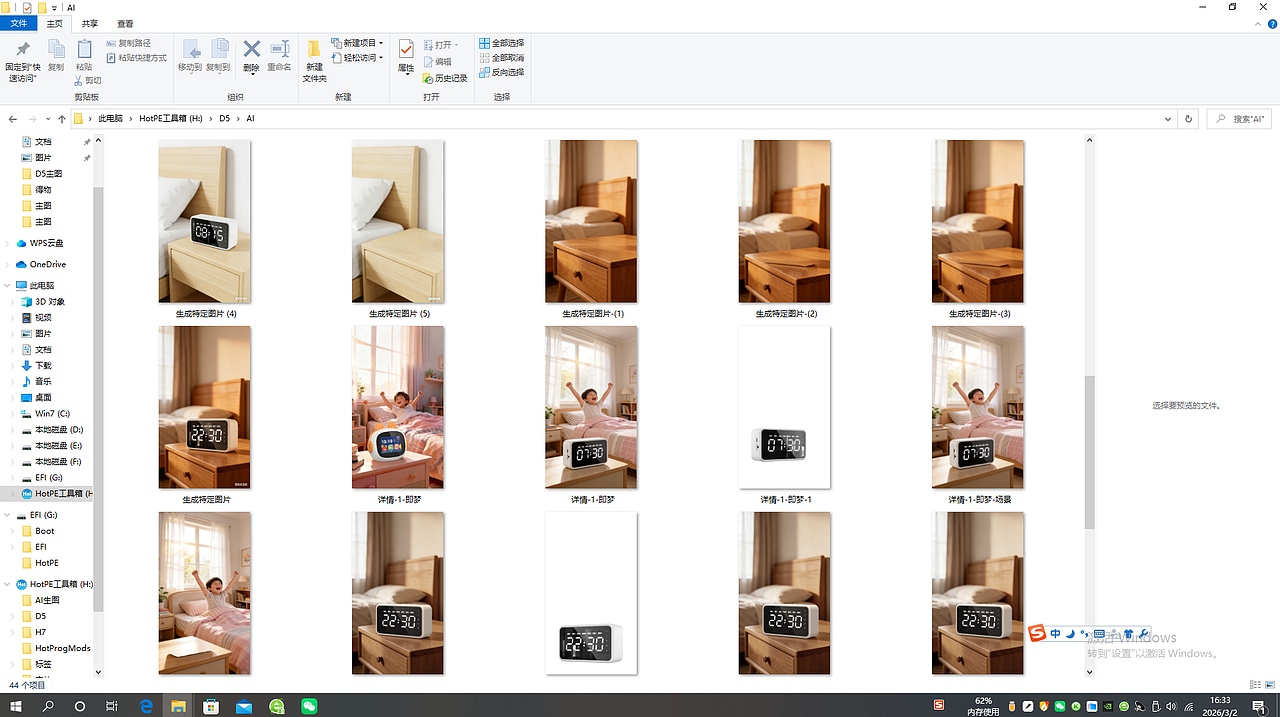Click the Paste (粘贴) ribbon icon

[84, 49]
